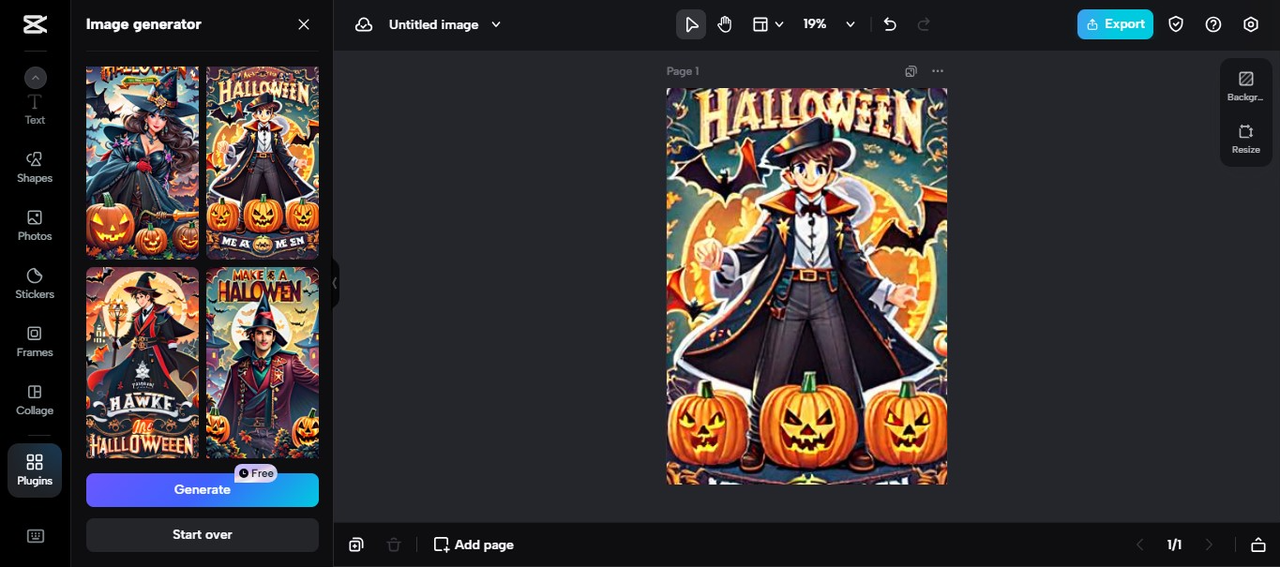Open the Collage panel

point(35,400)
